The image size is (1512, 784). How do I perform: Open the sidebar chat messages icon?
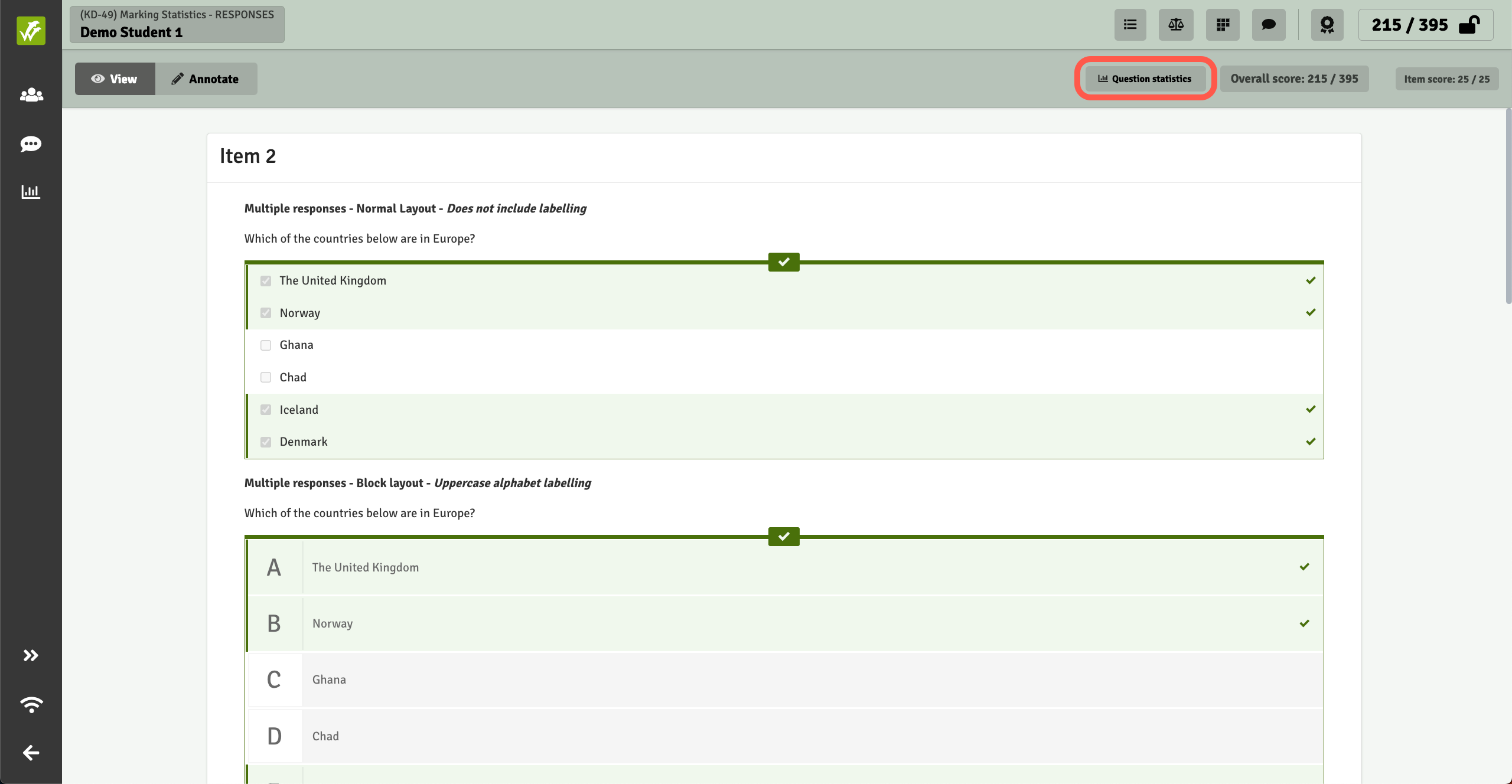(x=31, y=144)
